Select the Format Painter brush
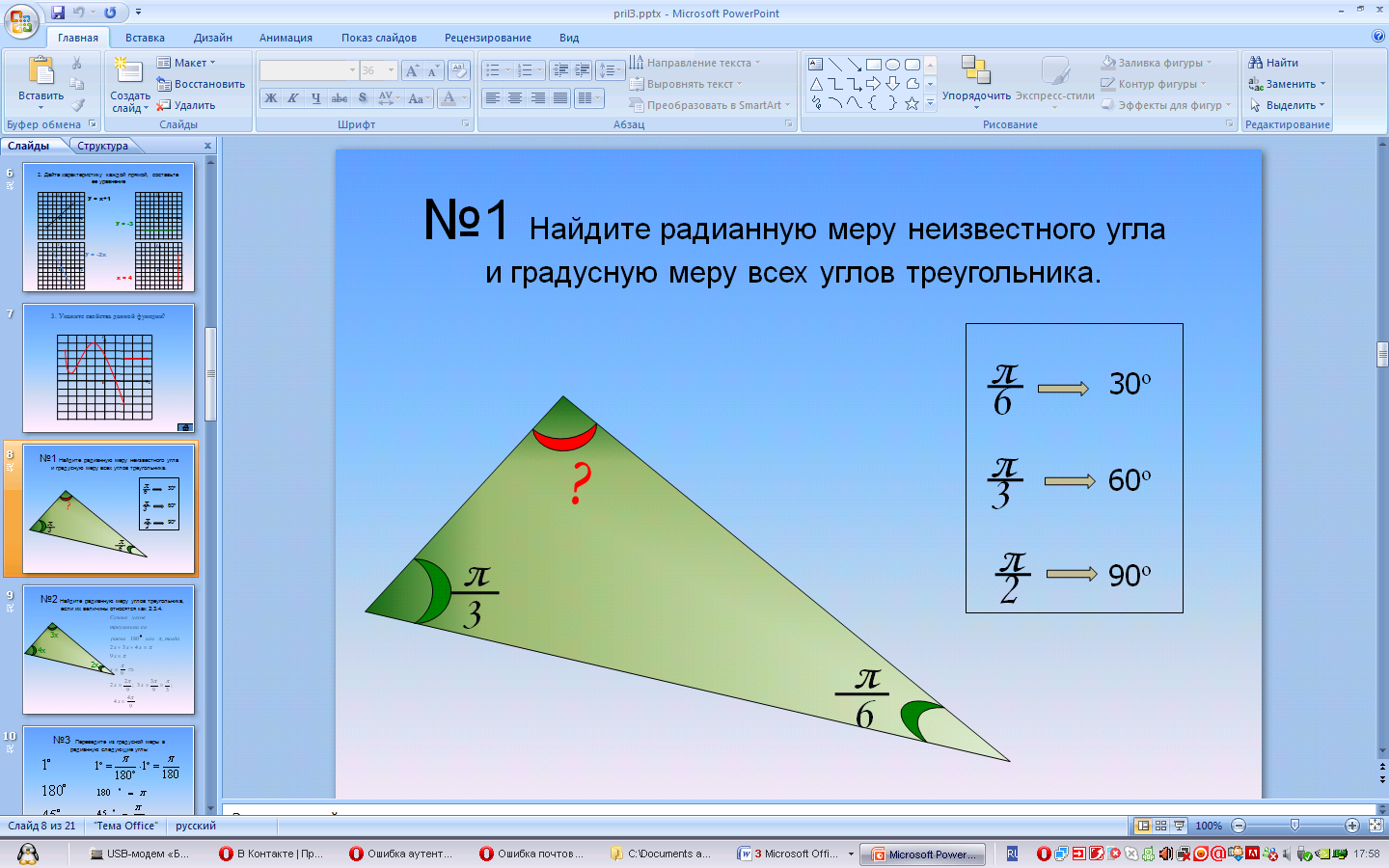The height and width of the screenshot is (868, 1389). pos(77,105)
